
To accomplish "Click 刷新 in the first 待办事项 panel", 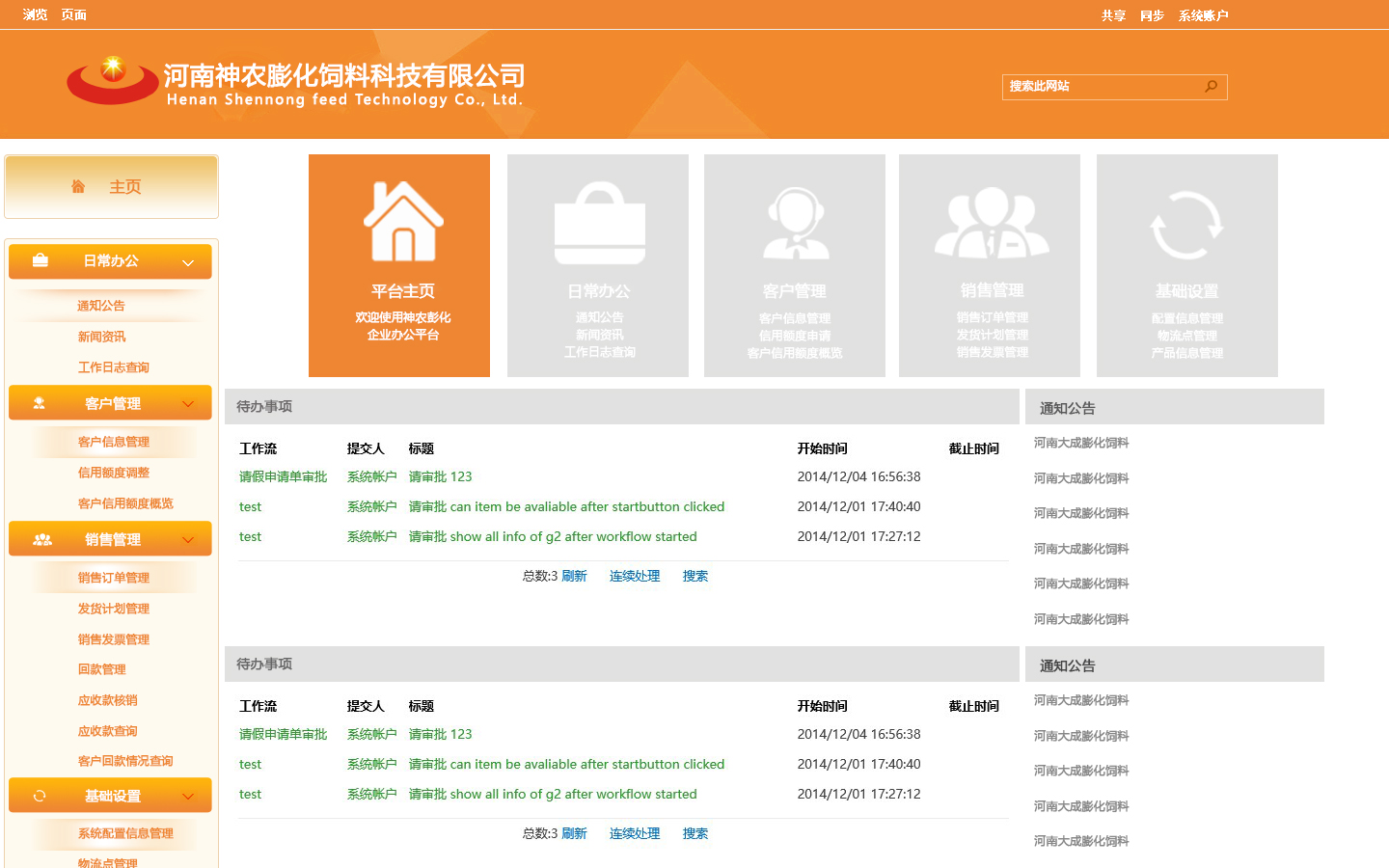I will click(x=575, y=576).
